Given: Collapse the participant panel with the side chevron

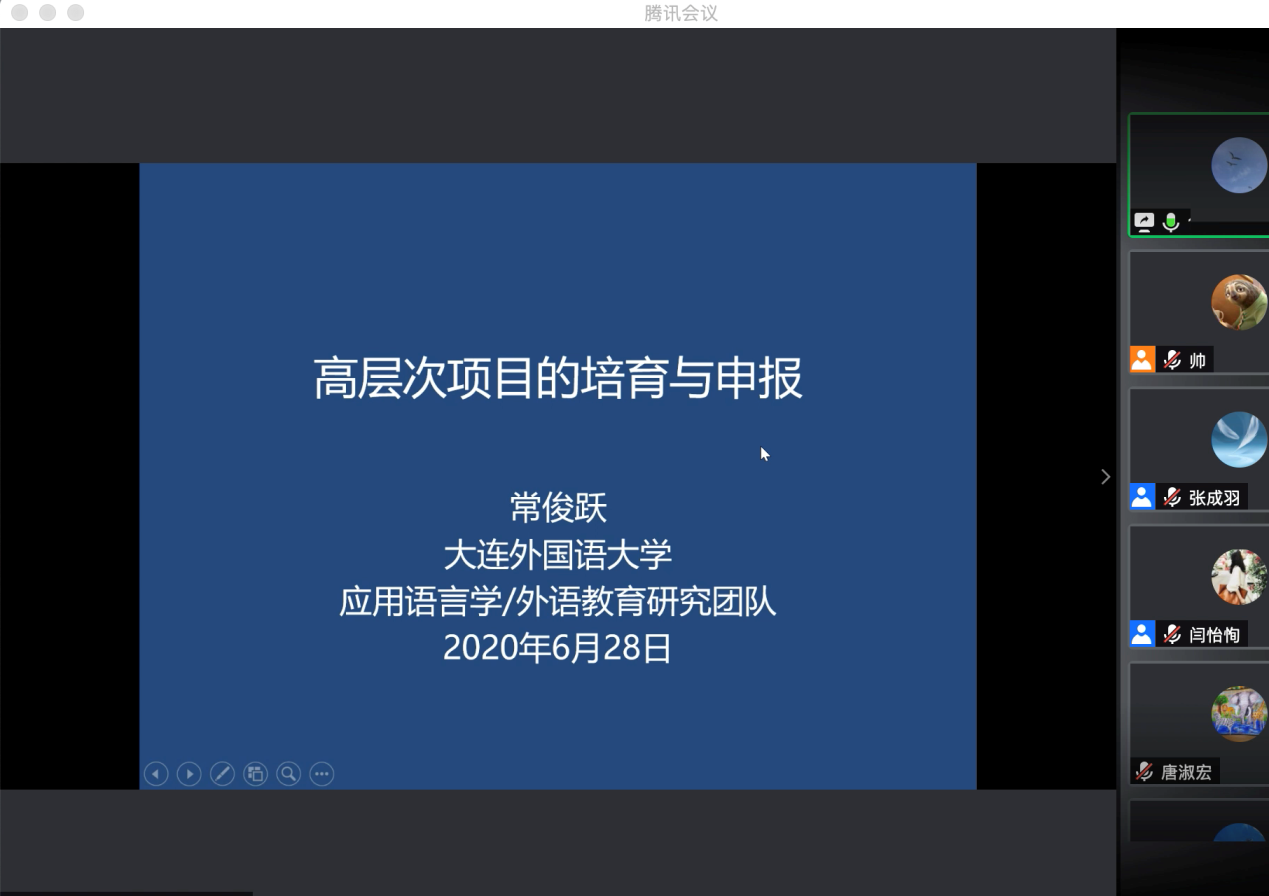Looking at the screenshot, I should tap(1105, 477).
